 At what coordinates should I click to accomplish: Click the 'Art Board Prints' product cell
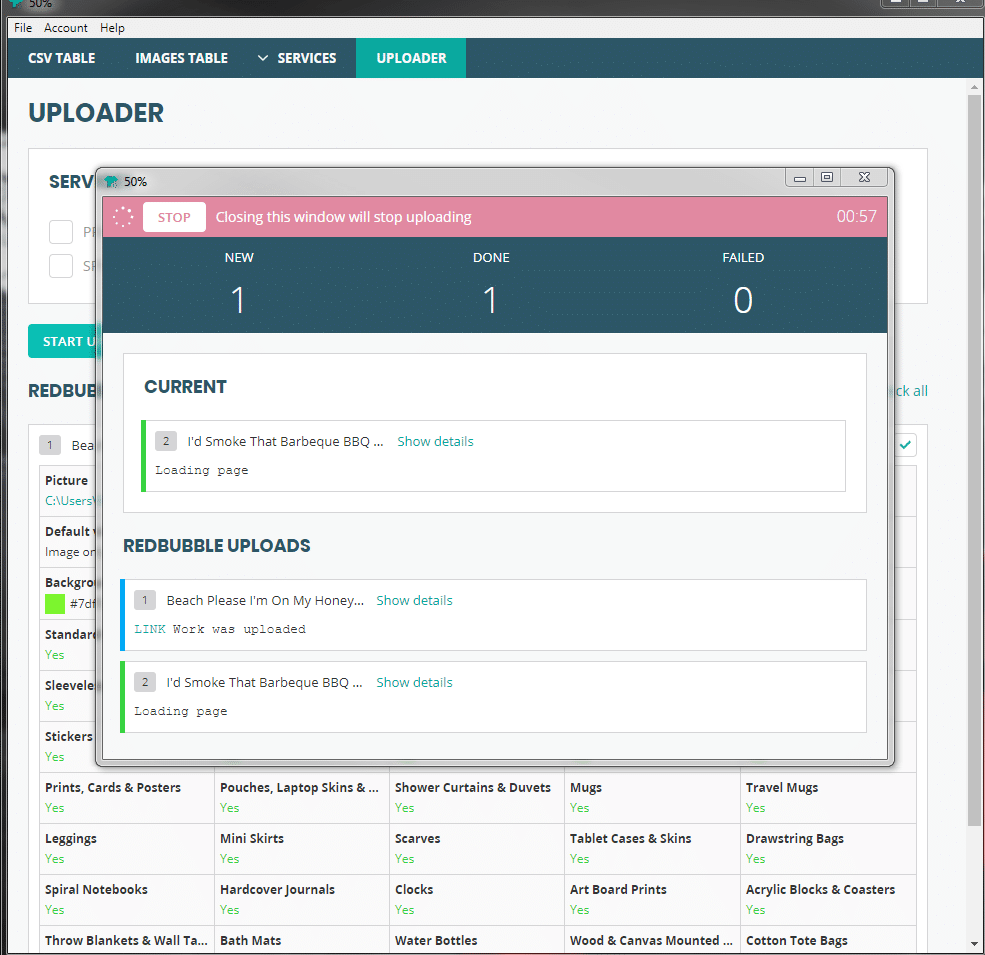click(x=652, y=900)
